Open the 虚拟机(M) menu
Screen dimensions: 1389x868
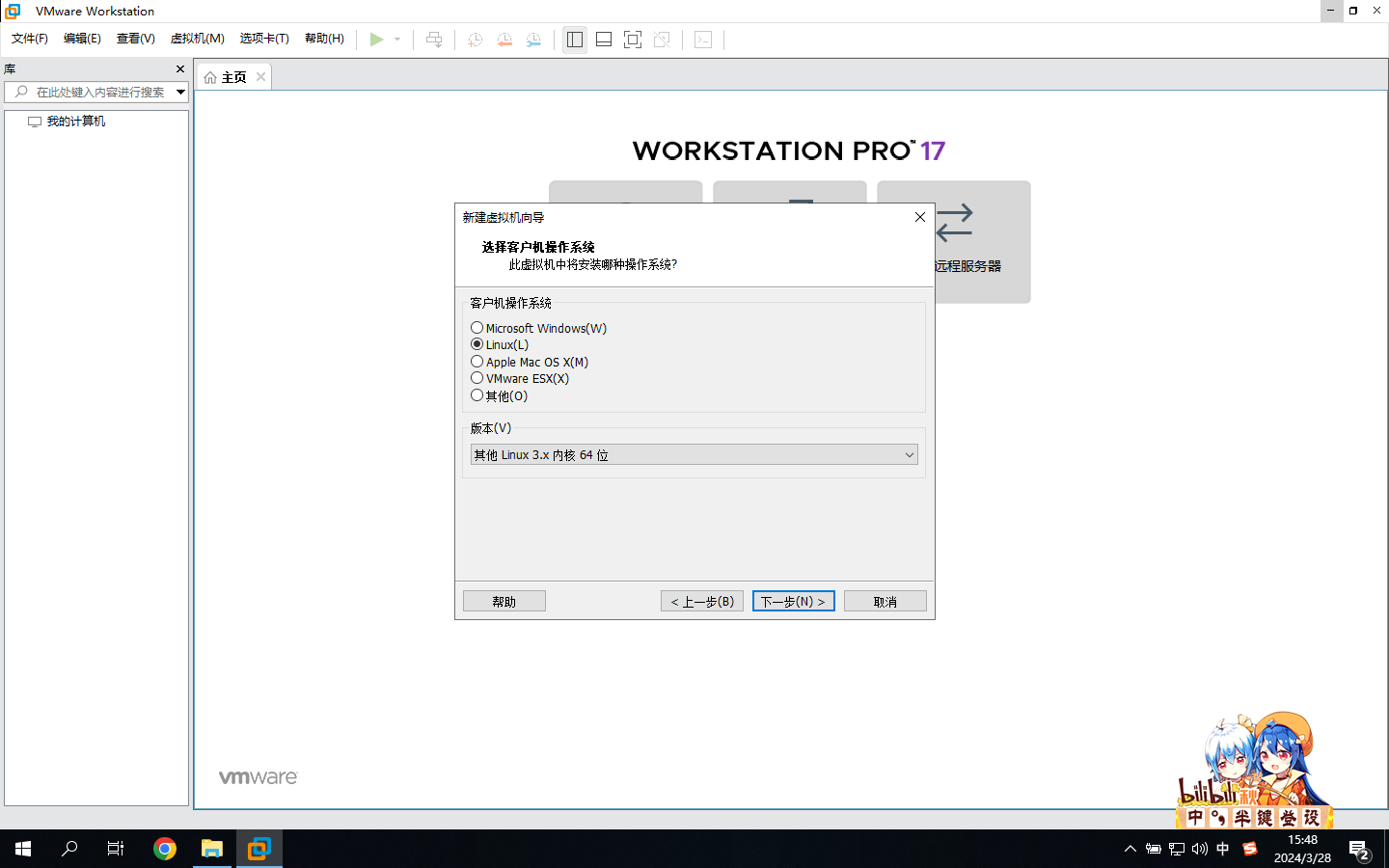pos(197,39)
